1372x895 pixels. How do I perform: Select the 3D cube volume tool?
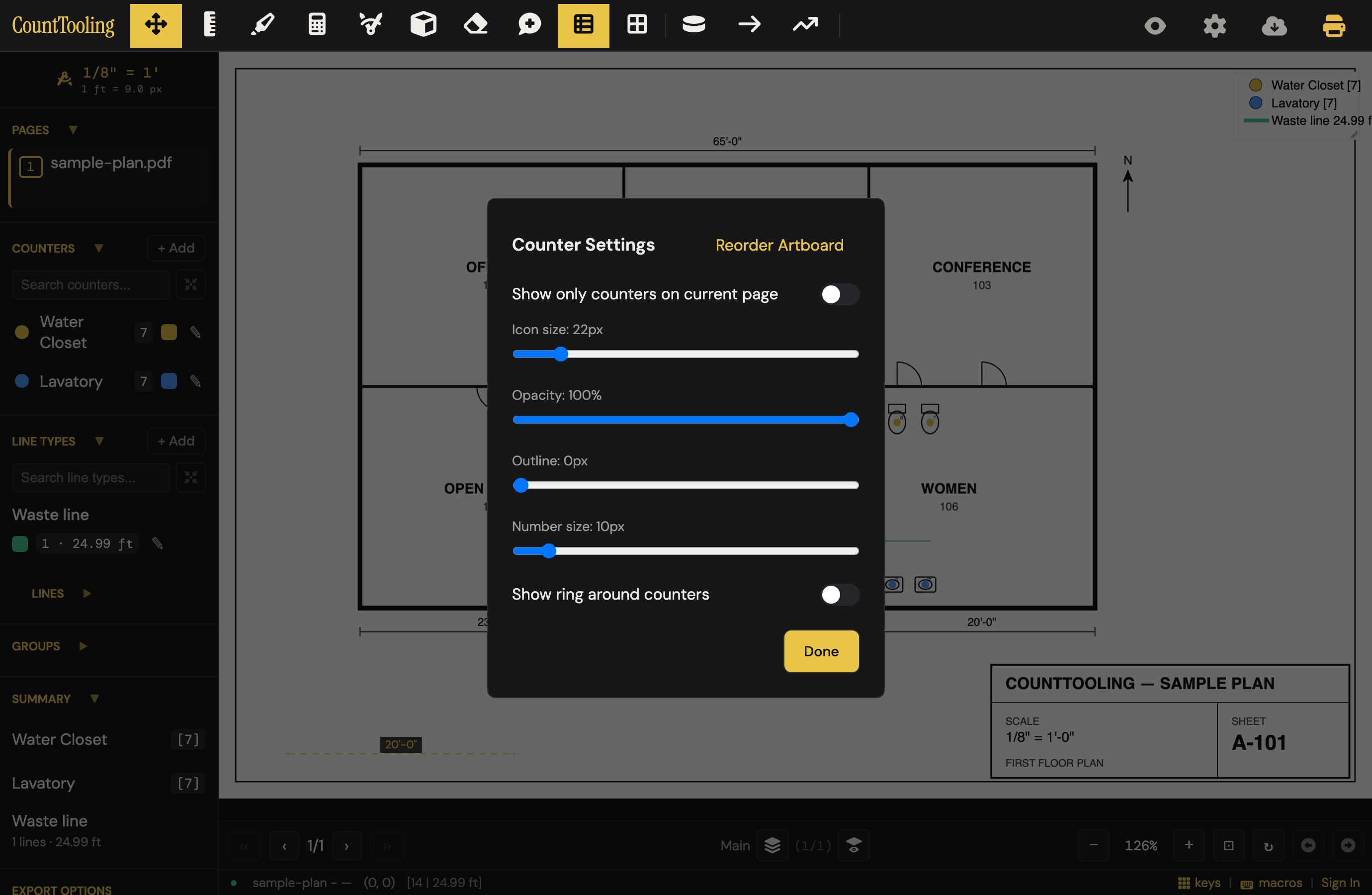pos(423,25)
